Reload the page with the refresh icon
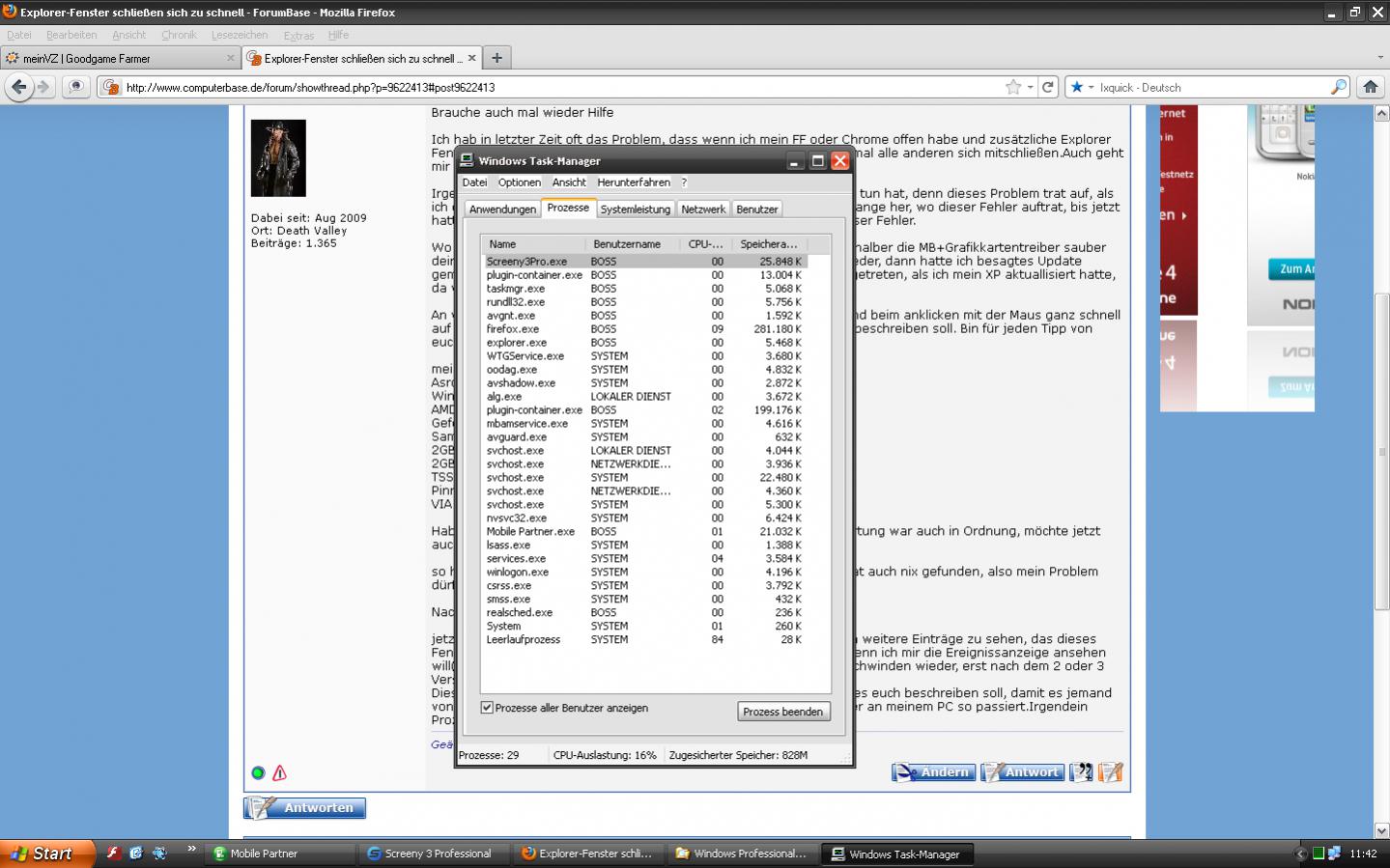 click(1048, 87)
